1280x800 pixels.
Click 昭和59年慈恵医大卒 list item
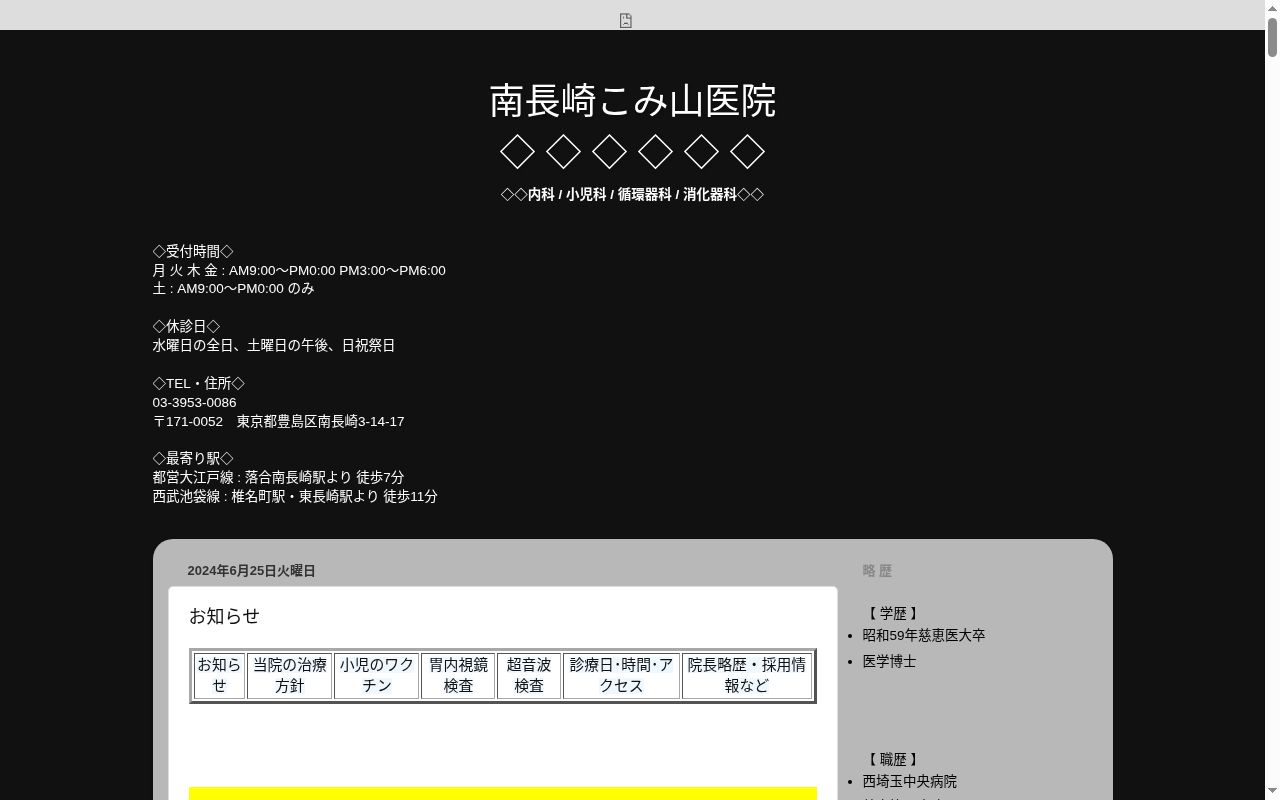[x=924, y=635]
